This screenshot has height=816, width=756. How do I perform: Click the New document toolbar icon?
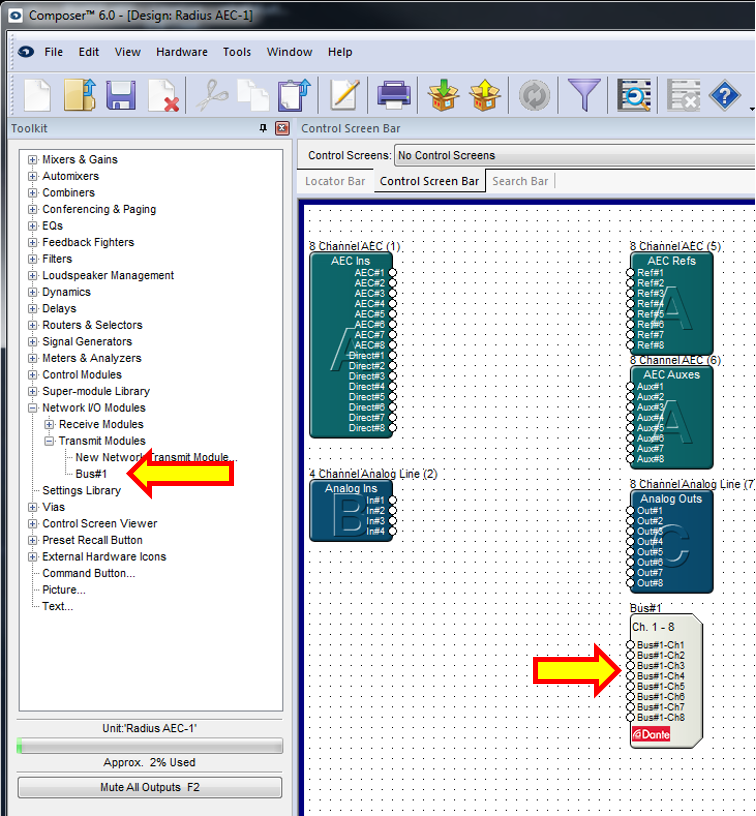pyautogui.click(x=38, y=95)
